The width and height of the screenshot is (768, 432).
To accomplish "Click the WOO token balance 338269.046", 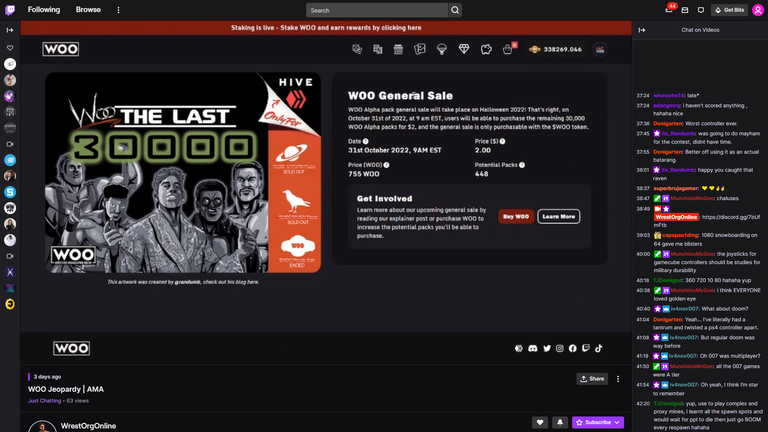I will coord(555,49).
